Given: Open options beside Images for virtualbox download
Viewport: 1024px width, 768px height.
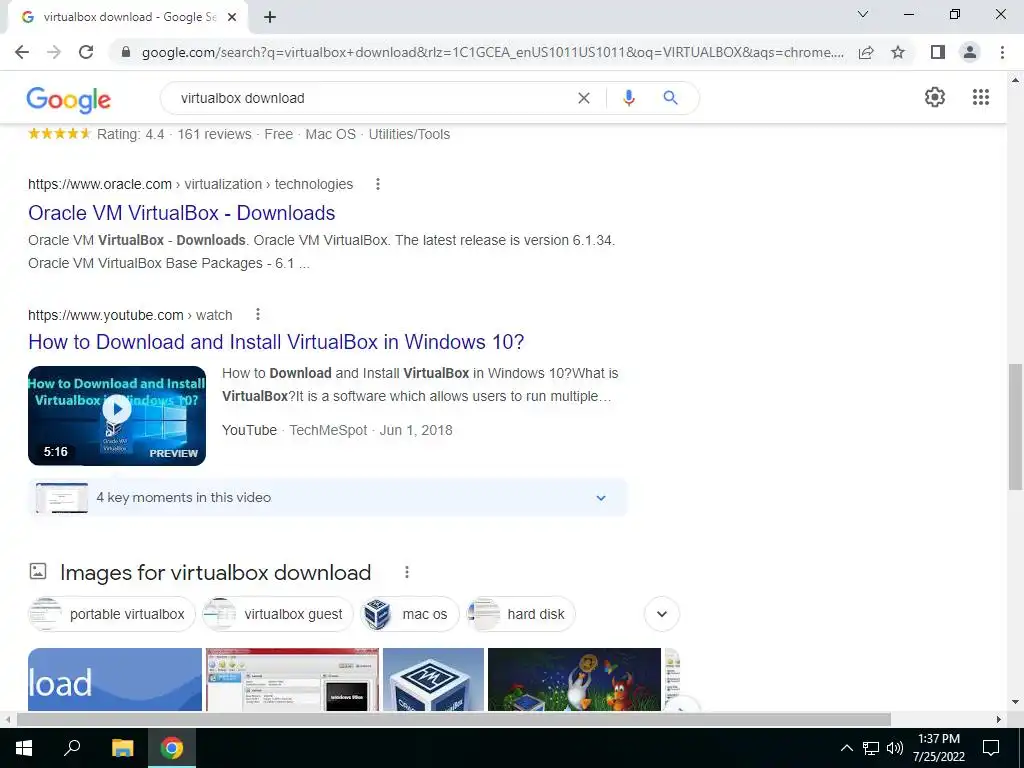Looking at the screenshot, I should pos(407,572).
